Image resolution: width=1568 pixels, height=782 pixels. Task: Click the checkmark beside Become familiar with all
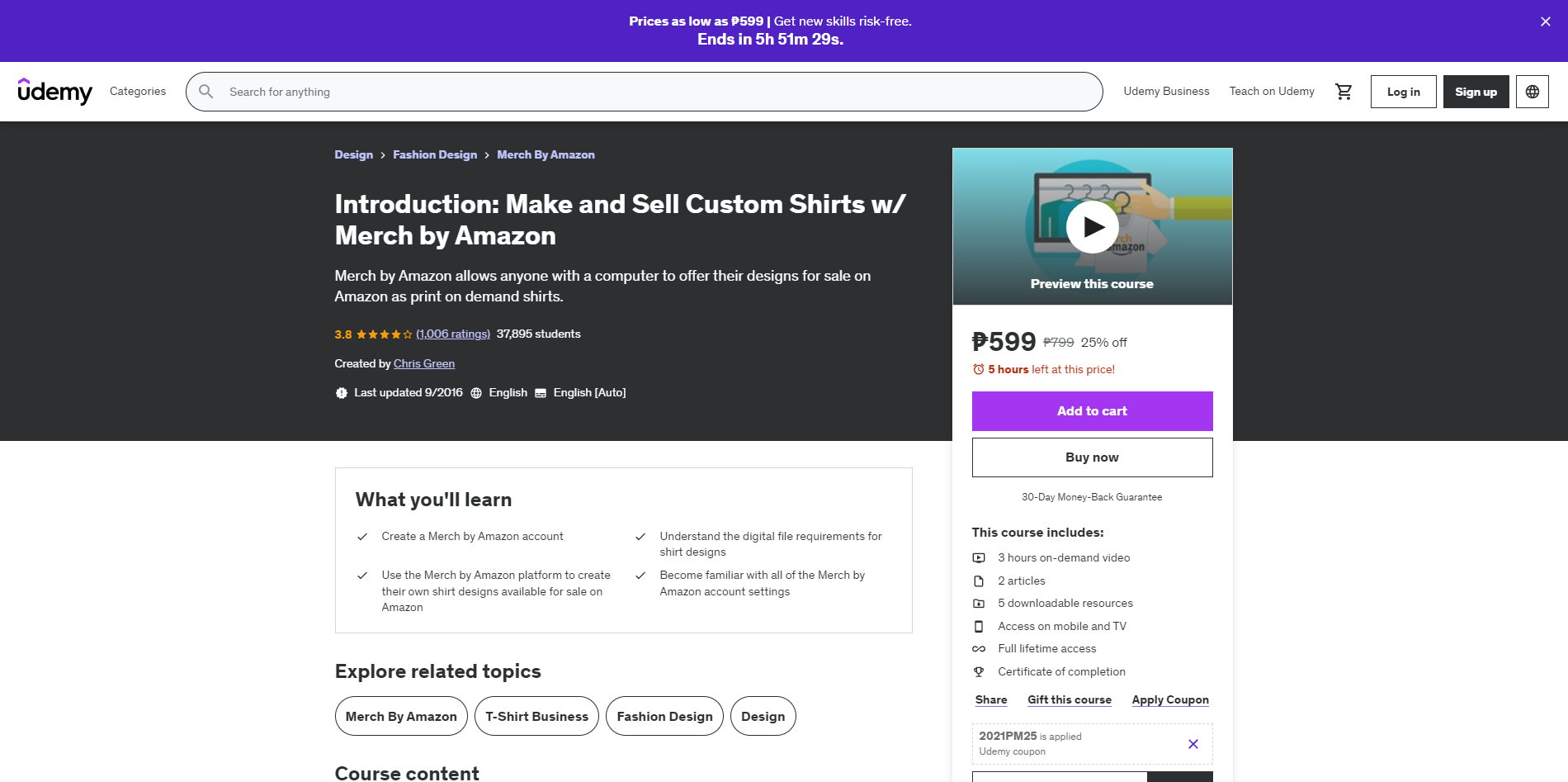640,576
